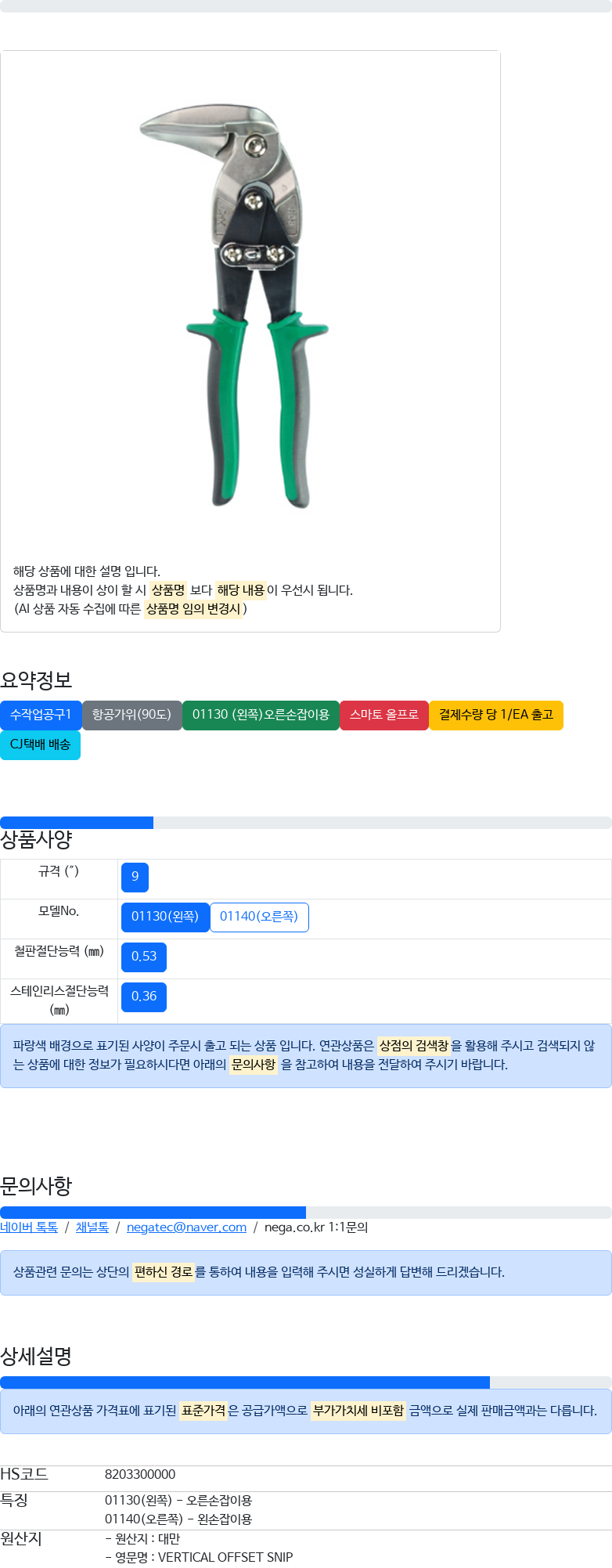
Task: Open the 네이버 톡톡 inquiry link
Action: [29, 1227]
